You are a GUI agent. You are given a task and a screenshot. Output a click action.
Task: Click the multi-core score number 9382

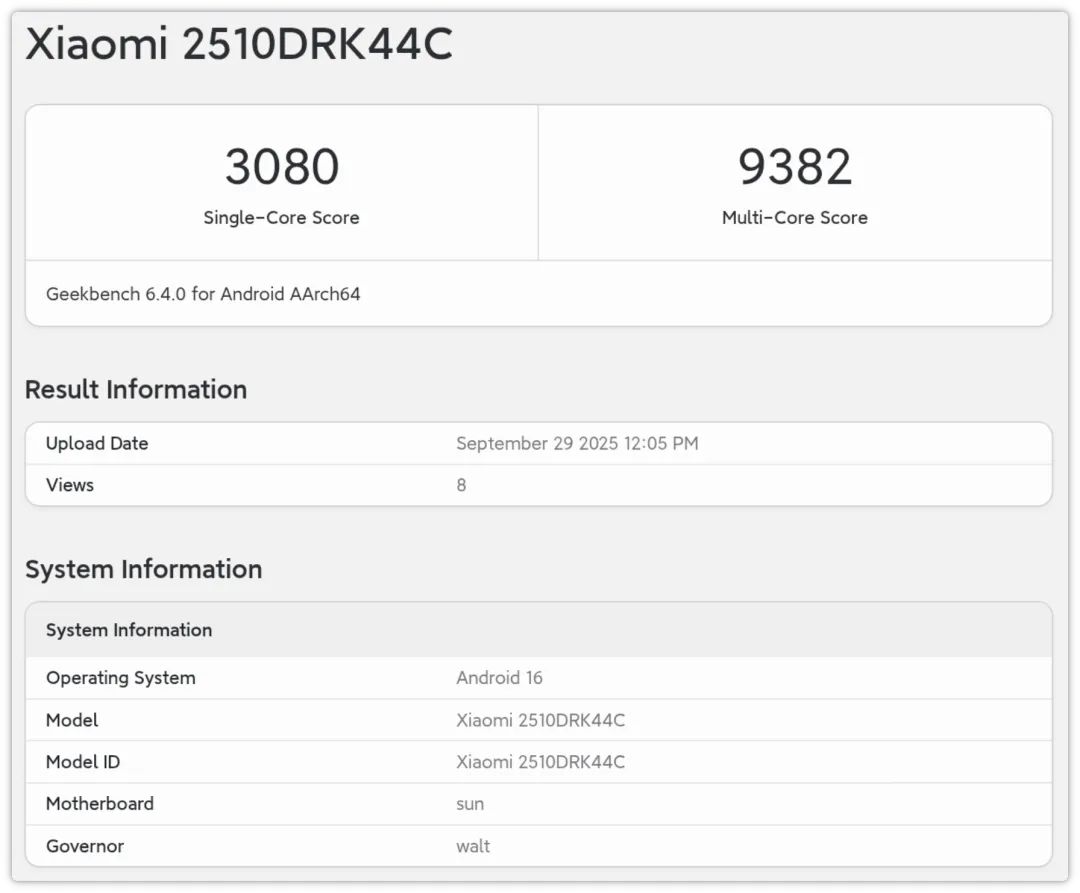point(795,167)
